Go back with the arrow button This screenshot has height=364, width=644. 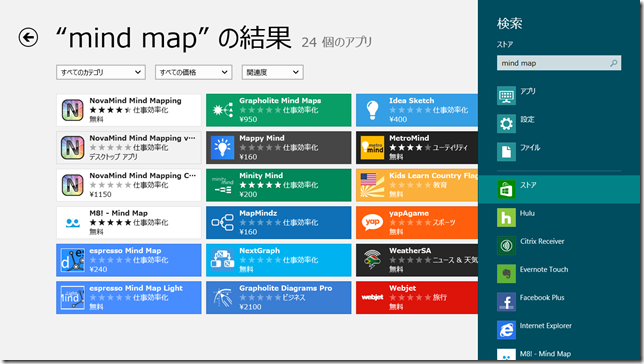click(x=28, y=37)
